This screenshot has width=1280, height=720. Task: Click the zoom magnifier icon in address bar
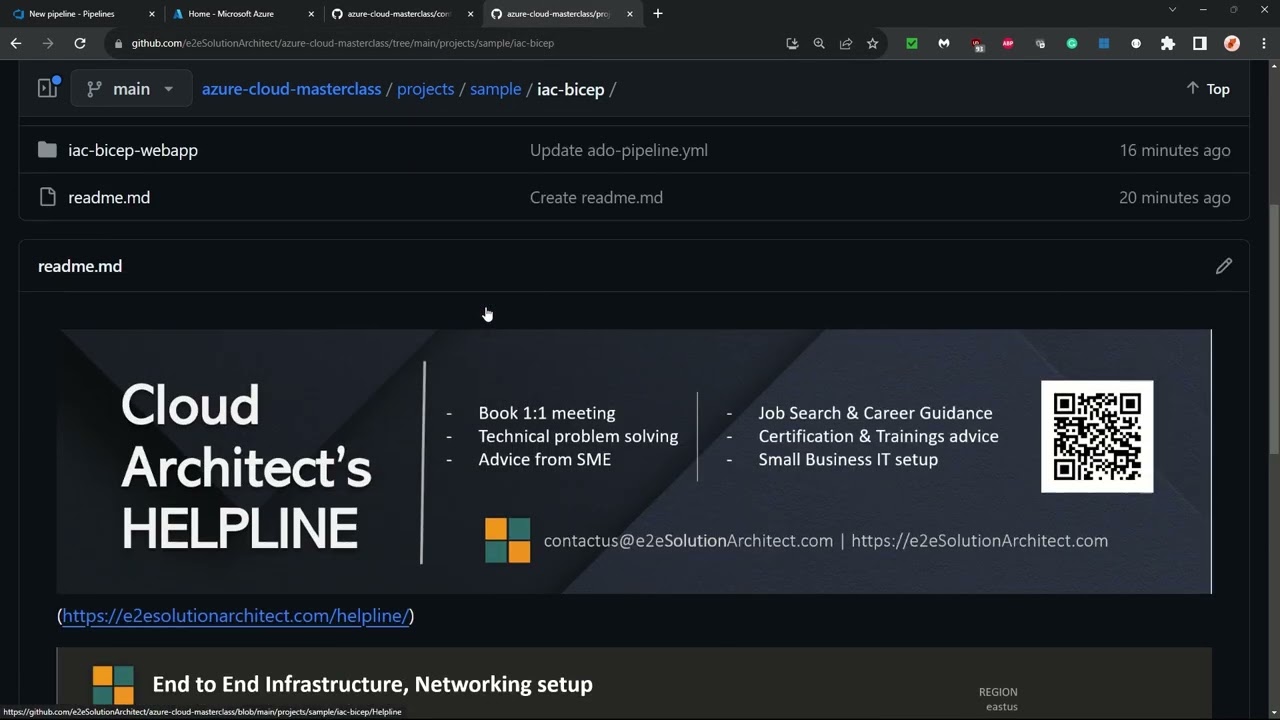(x=819, y=44)
